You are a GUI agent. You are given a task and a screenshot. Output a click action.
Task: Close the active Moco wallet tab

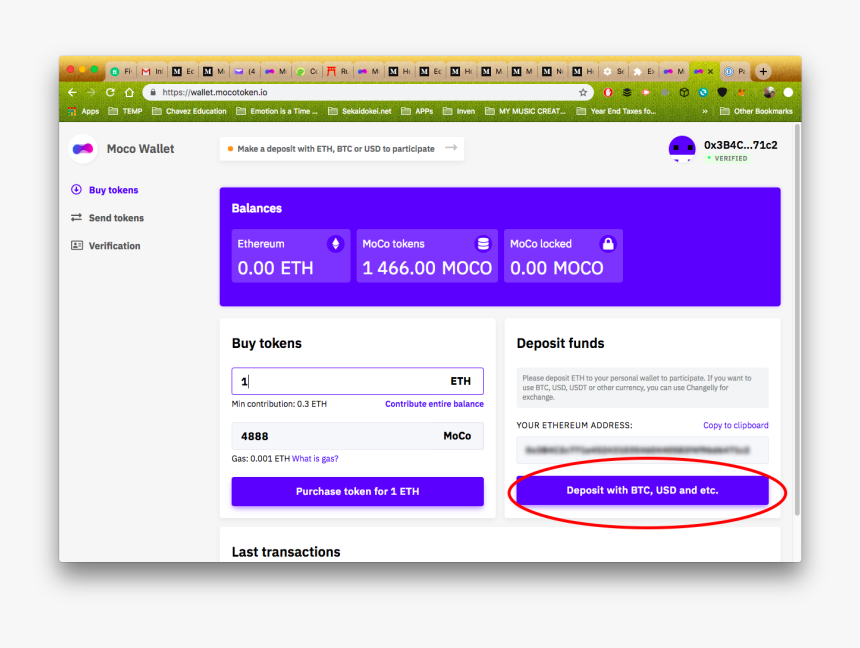click(710, 71)
